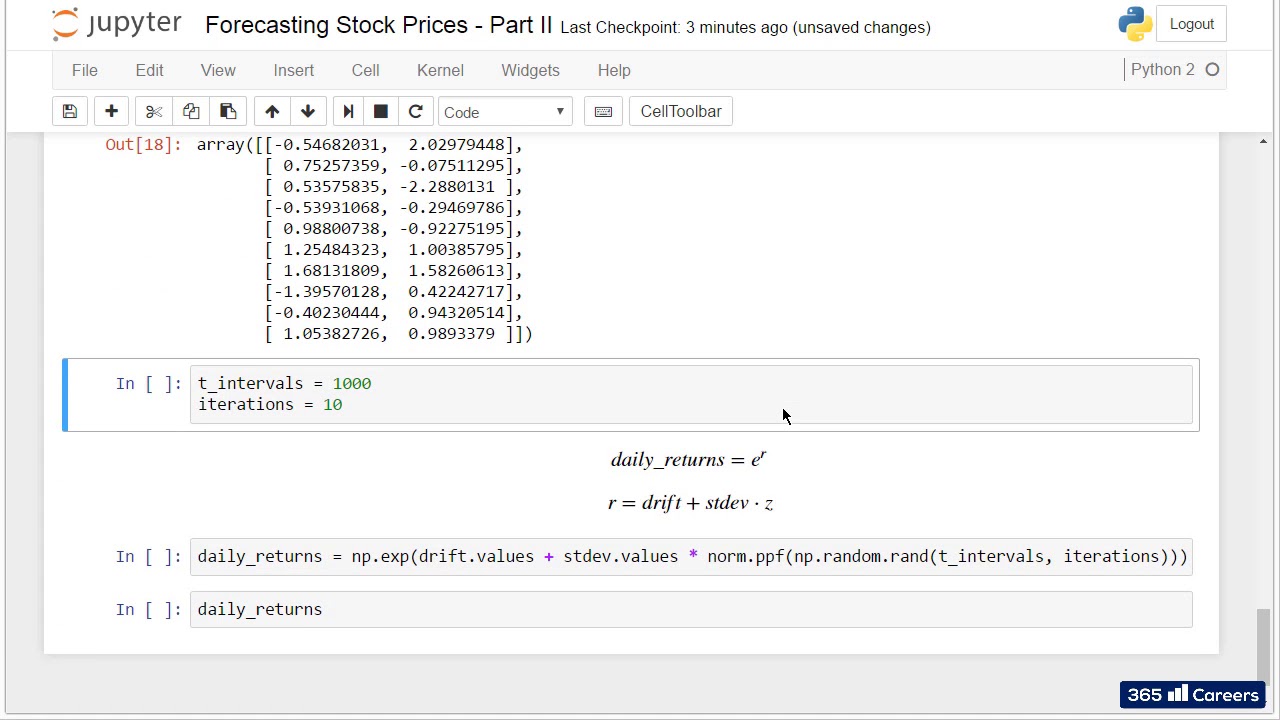
Task: Open the Widgets menu
Action: click(x=530, y=70)
